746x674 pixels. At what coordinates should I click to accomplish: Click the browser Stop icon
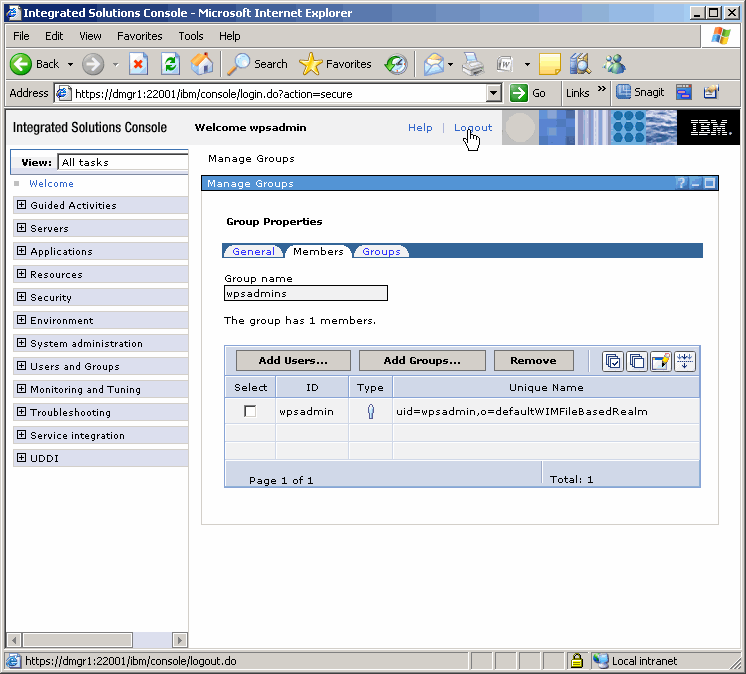click(x=139, y=64)
